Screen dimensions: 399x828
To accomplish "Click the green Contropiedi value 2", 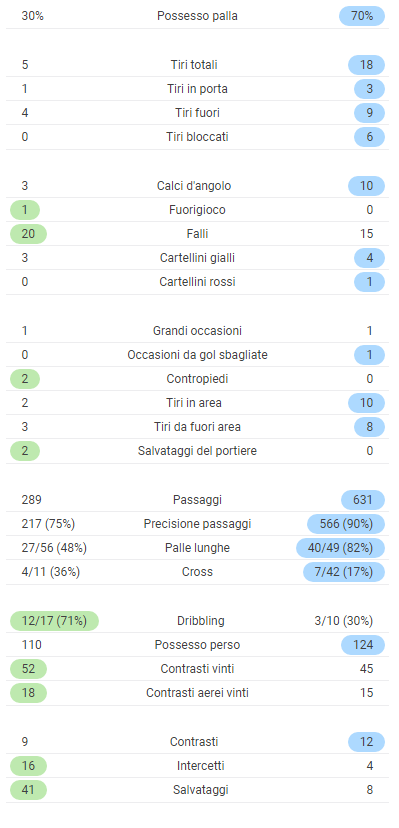I will pyautogui.click(x=25, y=379).
